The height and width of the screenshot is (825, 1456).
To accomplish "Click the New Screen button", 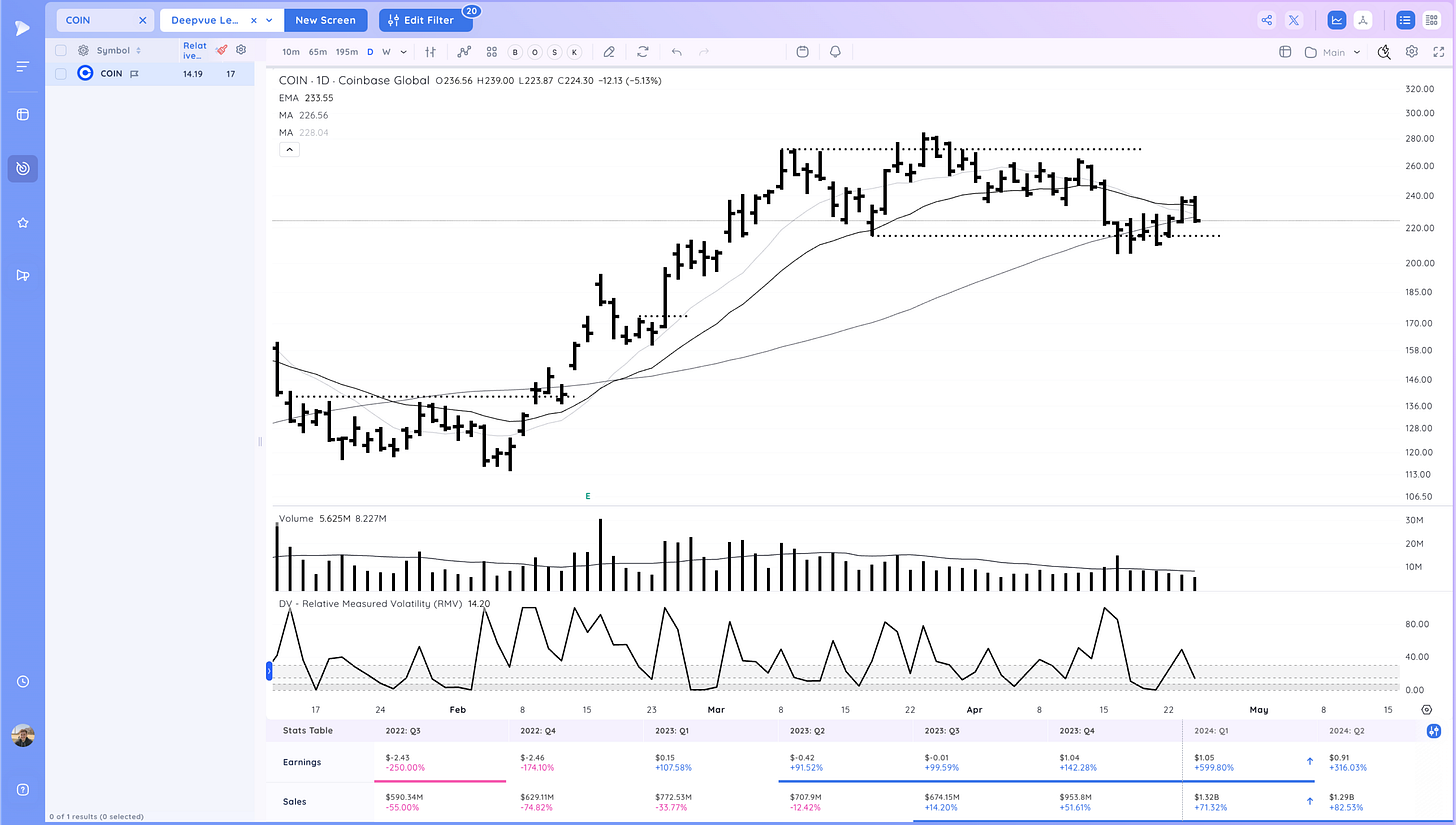I will [x=326, y=20].
